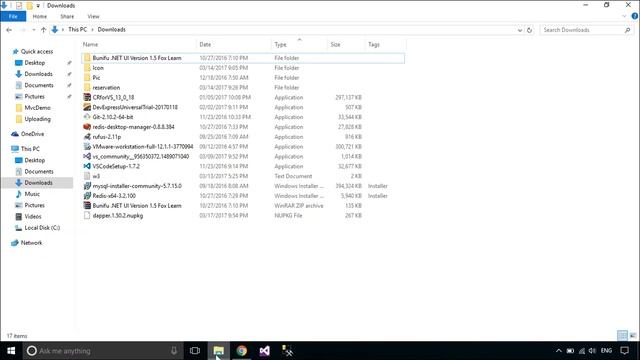Select Music under This PC
The height and width of the screenshot is (360, 640).
[x=32, y=194]
